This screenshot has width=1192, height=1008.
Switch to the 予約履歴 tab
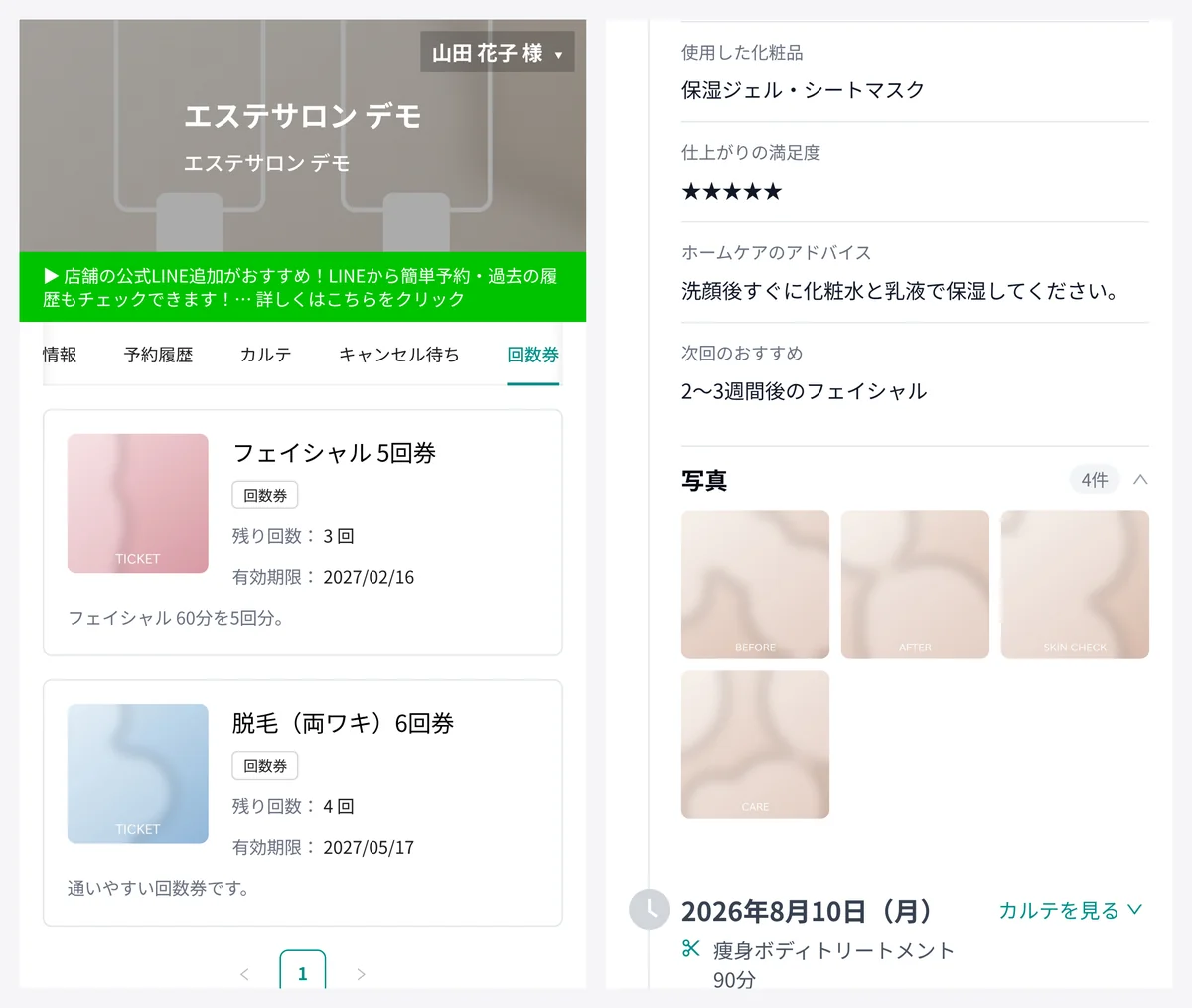pos(158,355)
